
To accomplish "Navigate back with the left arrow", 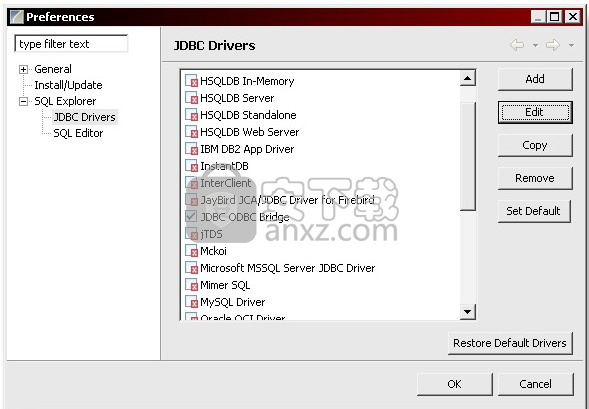I will [517, 45].
